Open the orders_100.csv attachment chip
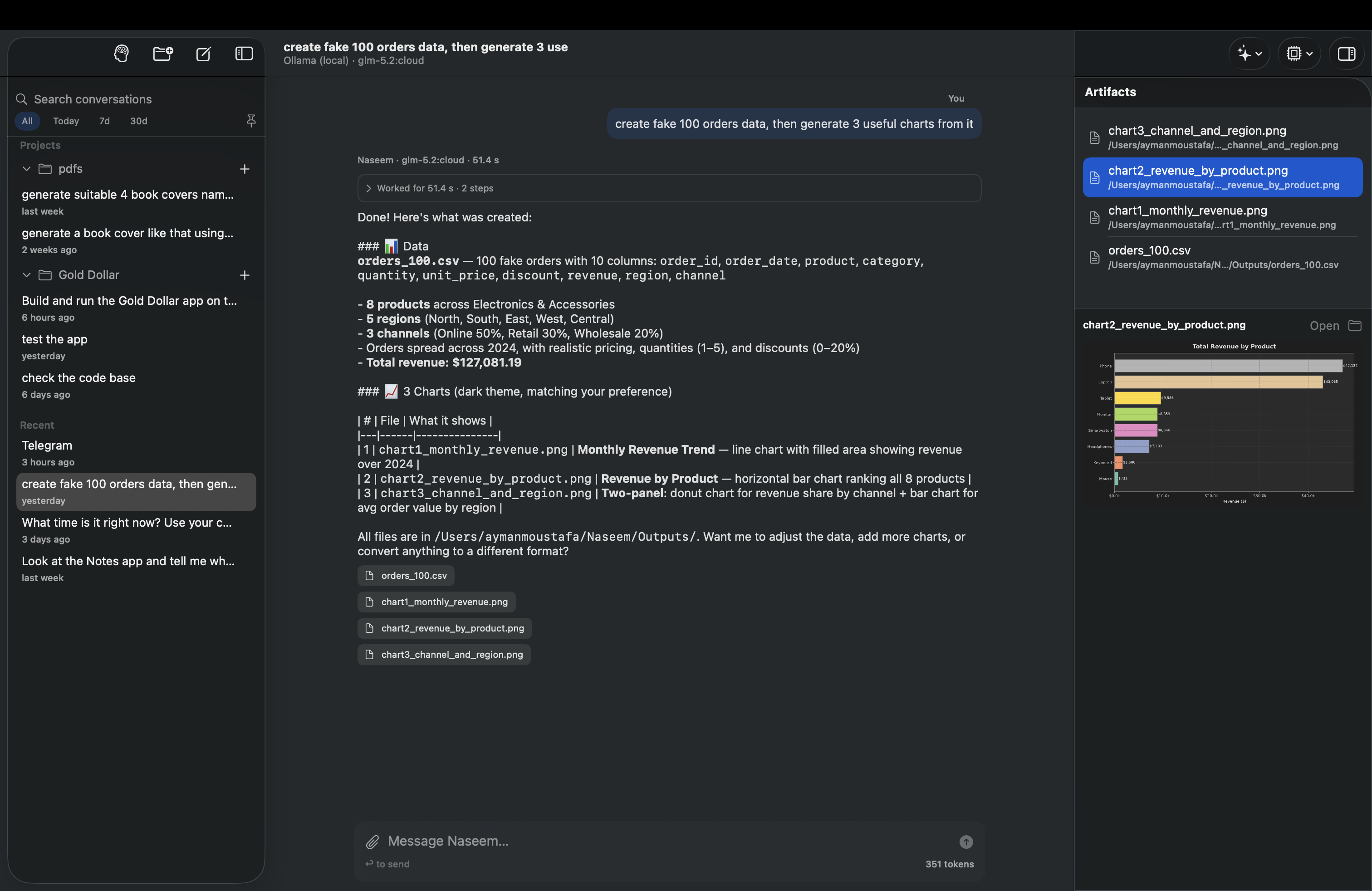 [x=406, y=576]
